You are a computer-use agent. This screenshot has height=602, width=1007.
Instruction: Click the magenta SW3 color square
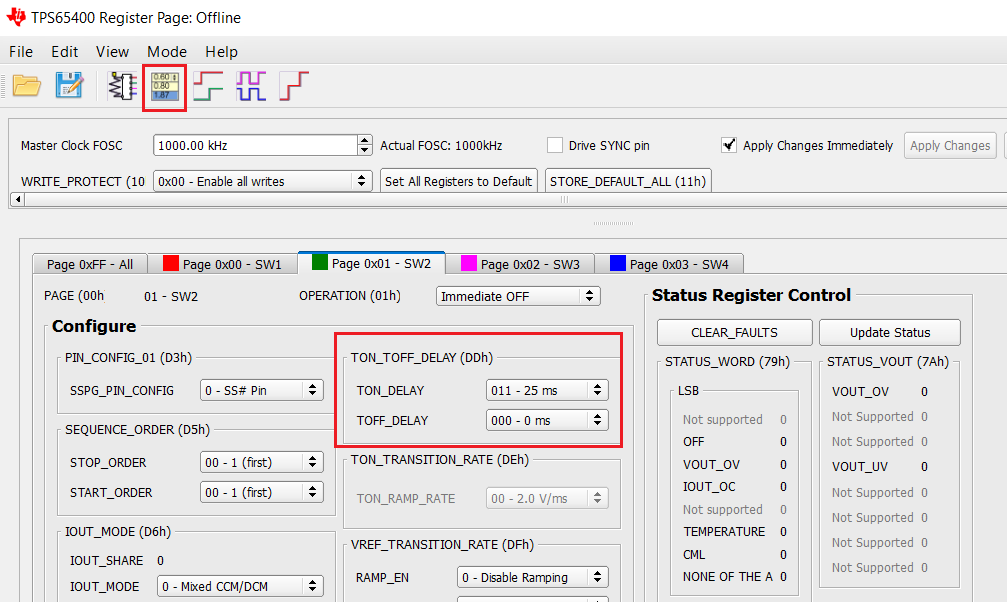469,263
